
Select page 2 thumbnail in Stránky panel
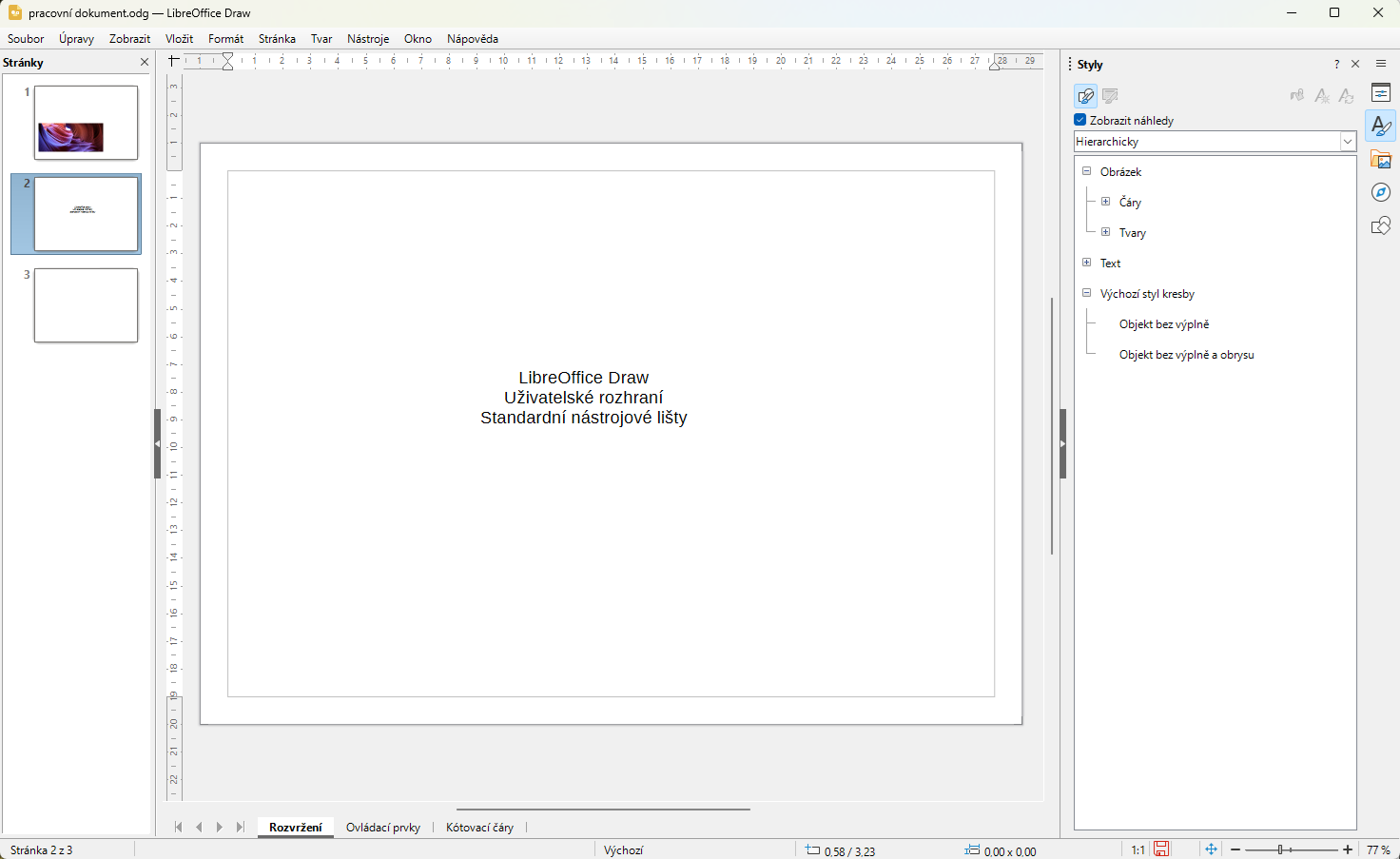[86, 214]
